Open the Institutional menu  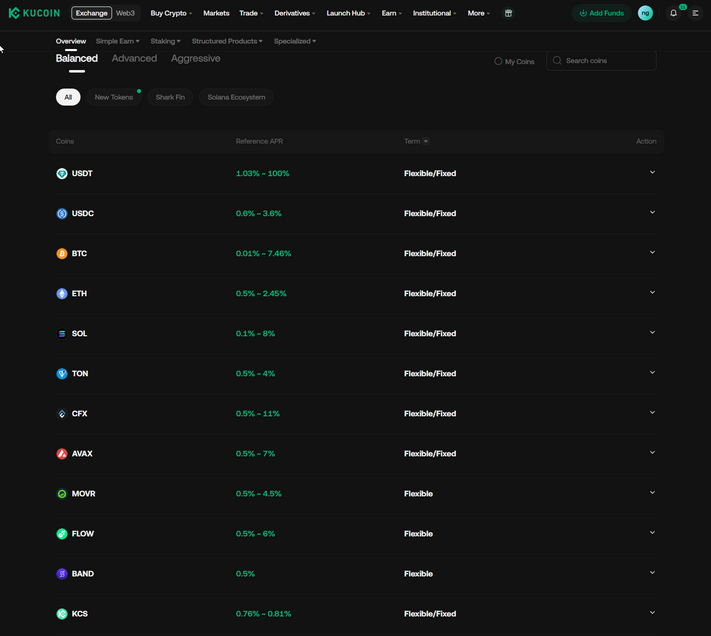tap(434, 13)
